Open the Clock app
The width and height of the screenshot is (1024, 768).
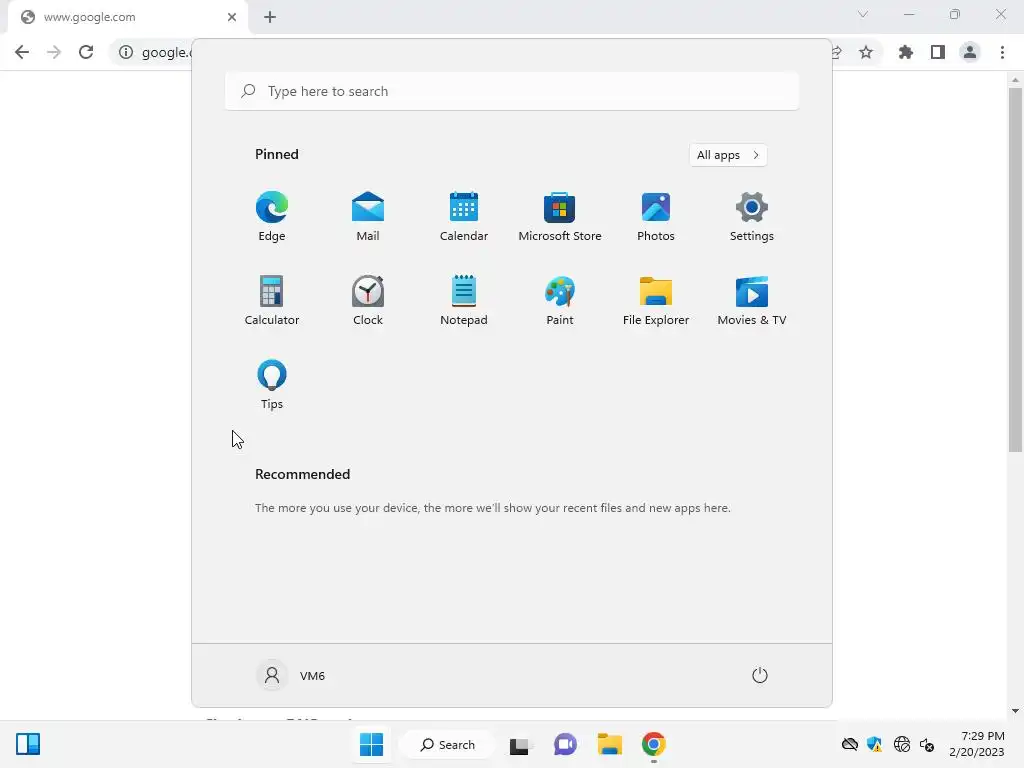(x=368, y=300)
